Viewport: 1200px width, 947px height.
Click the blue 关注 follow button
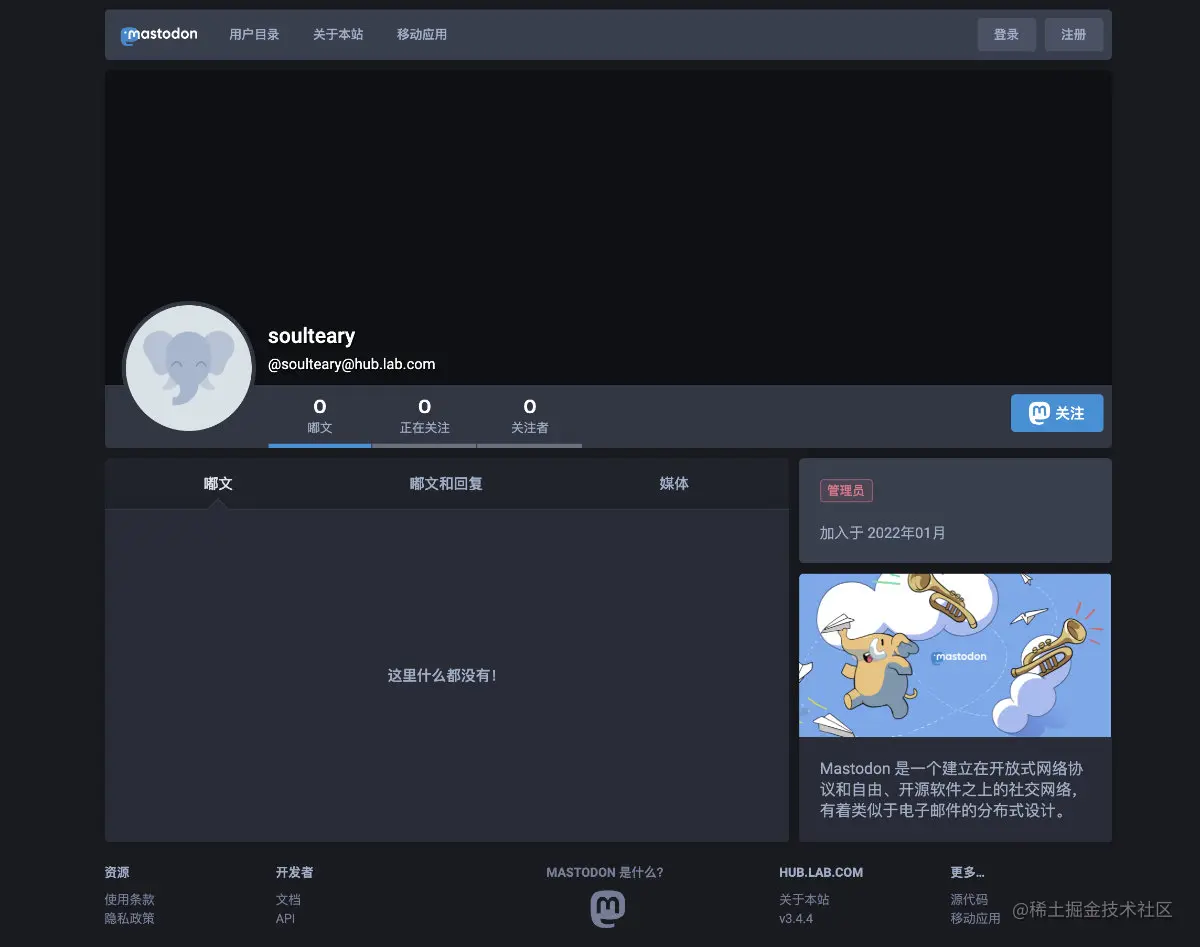click(x=1057, y=413)
